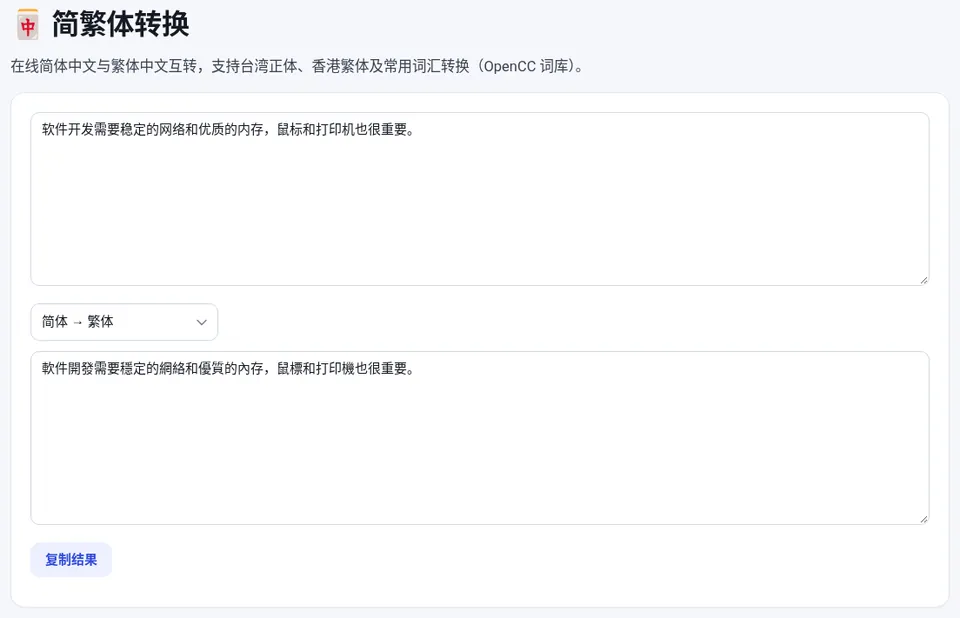This screenshot has width=960, height=618.
Task: Place cursor after 很重要。 in the input box
Action: point(416,130)
